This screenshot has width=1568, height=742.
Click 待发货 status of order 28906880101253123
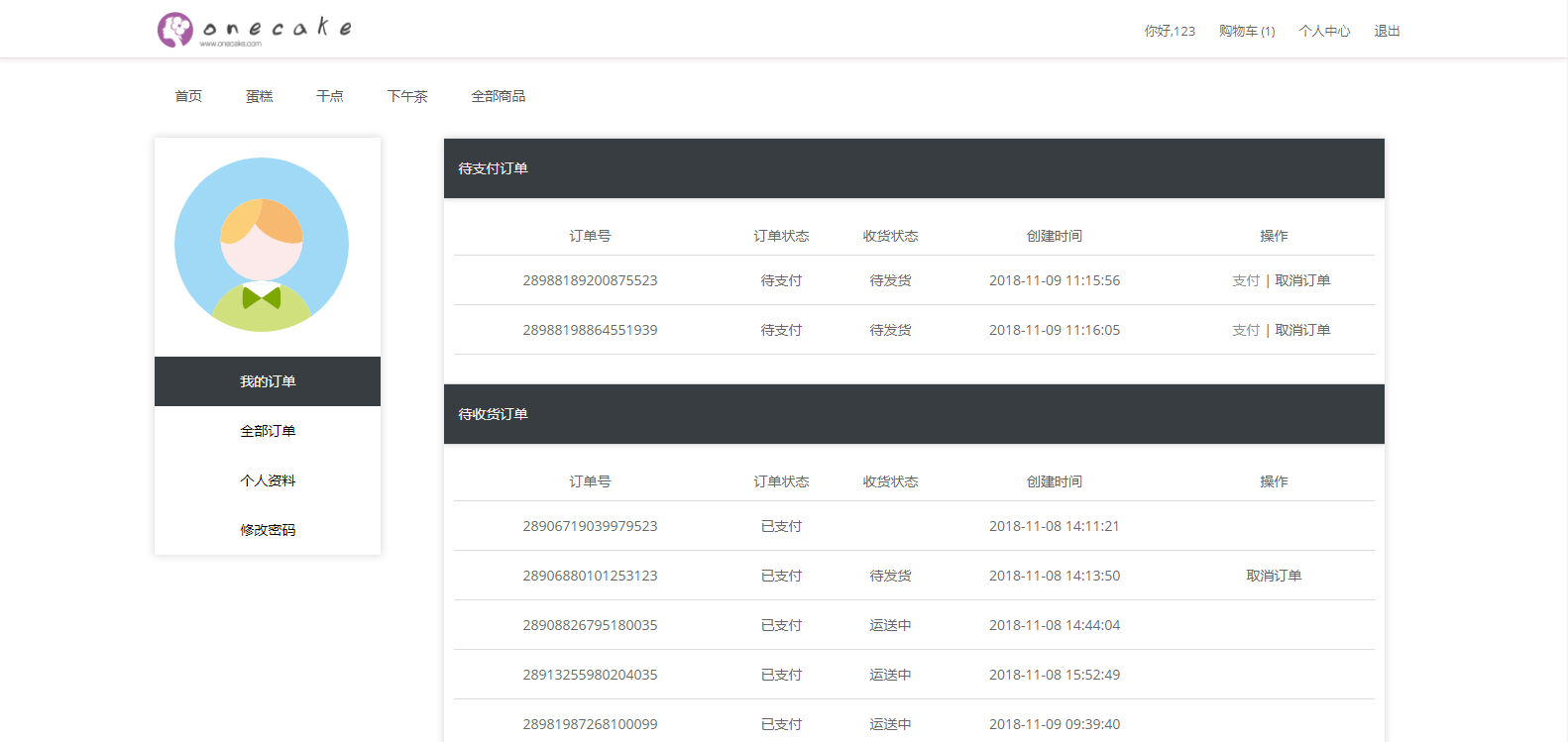pyautogui.click(x=890, y=576)
